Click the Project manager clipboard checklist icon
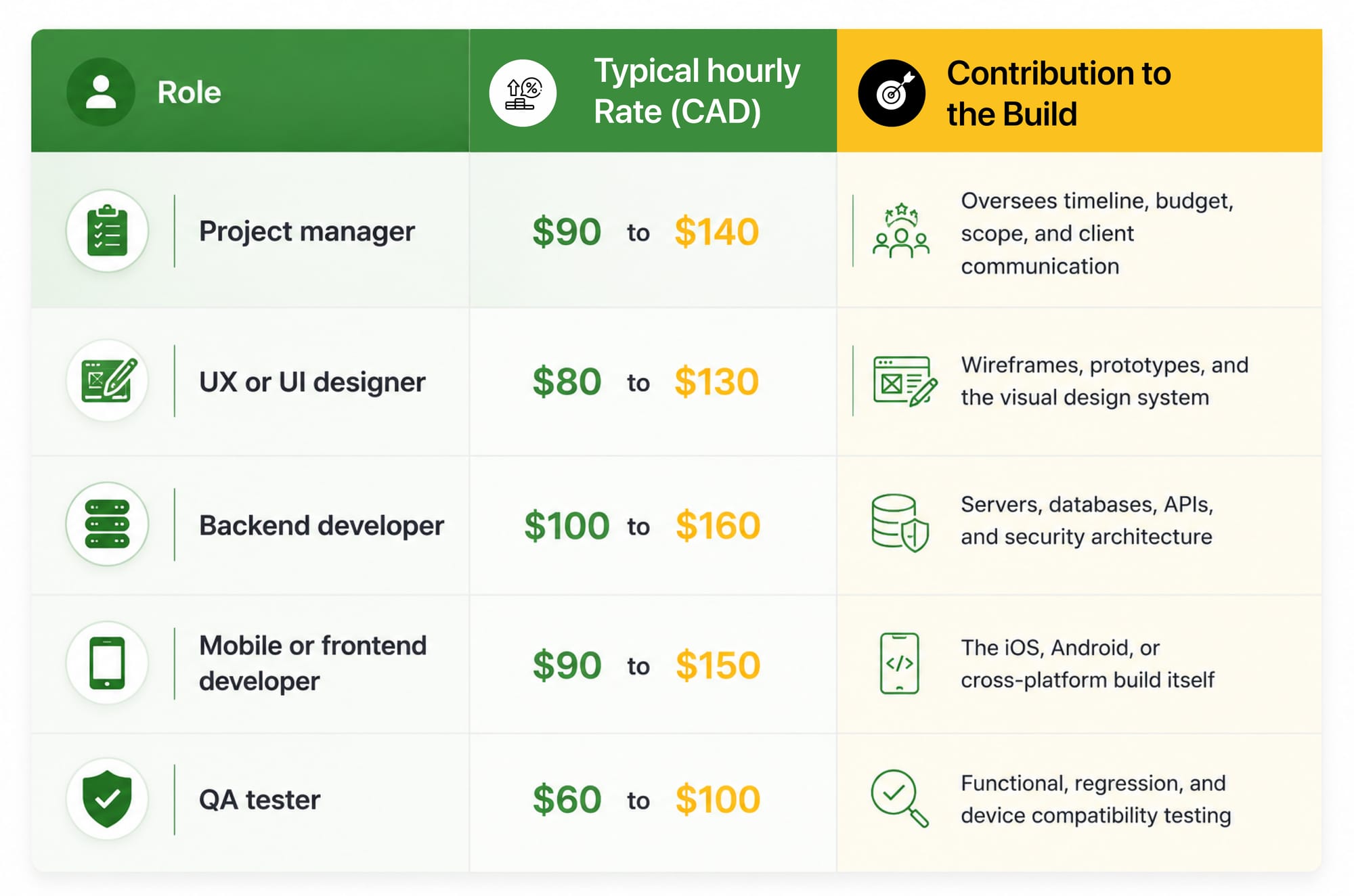Viewport: 1354px width, 896px height. (x=107, y=231)
